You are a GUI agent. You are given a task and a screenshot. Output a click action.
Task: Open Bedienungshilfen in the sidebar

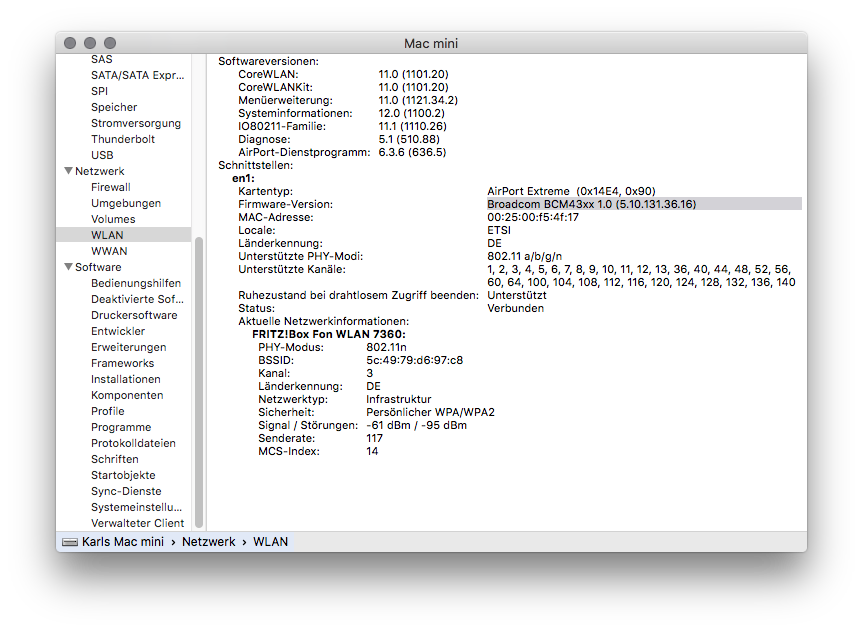coord(136,283)
